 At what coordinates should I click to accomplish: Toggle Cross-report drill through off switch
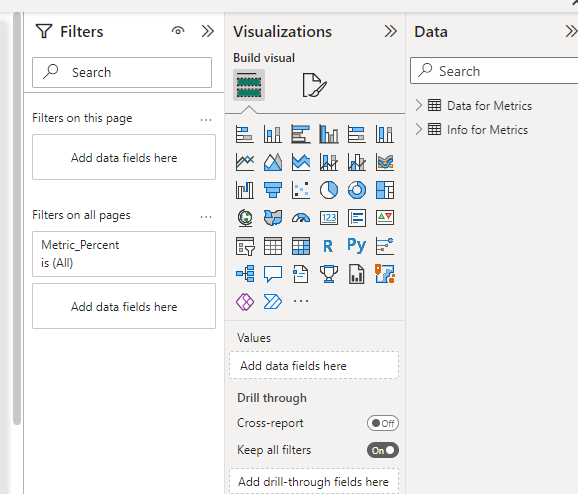(383, 423)
